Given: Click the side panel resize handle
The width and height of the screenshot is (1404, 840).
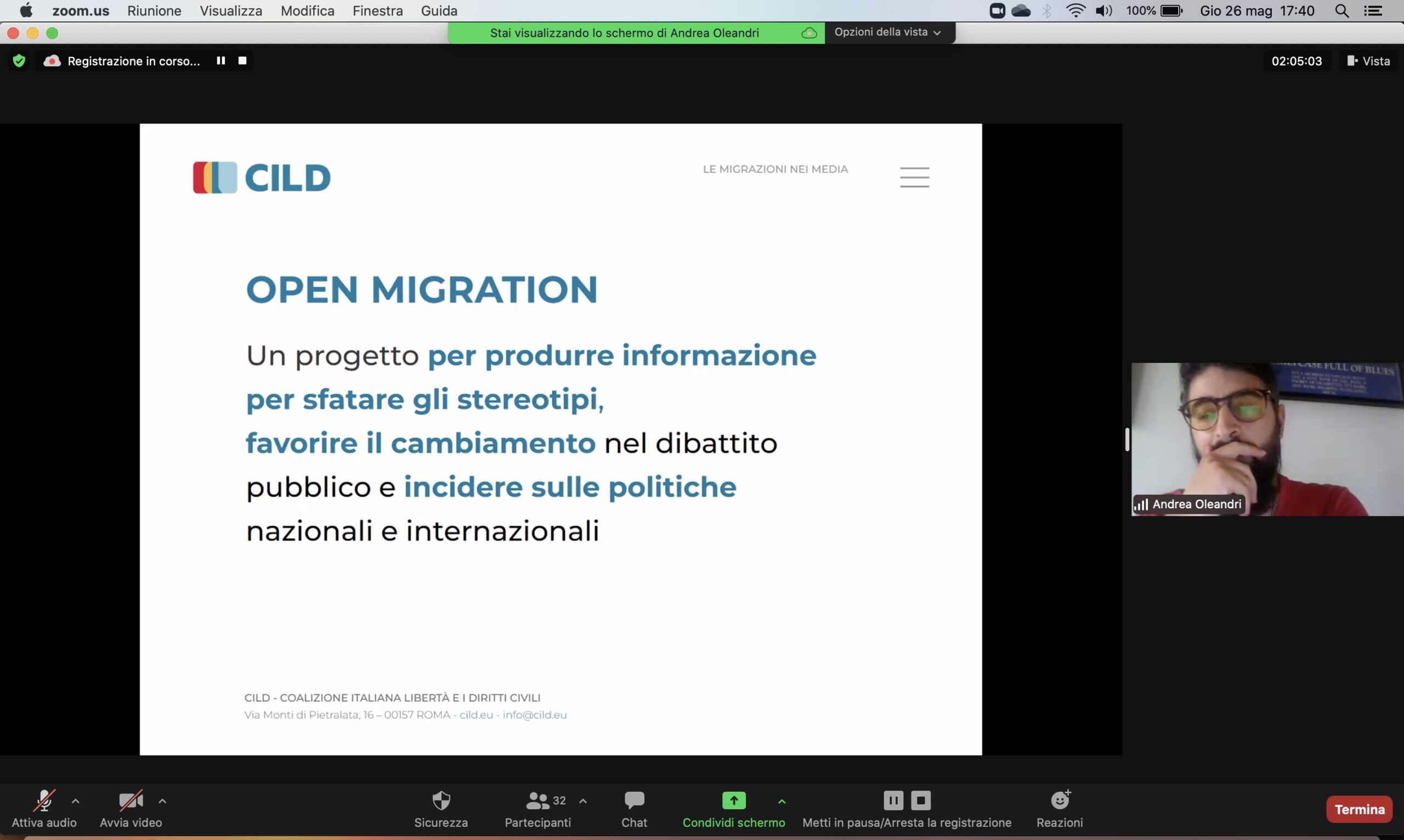Looking at the screenshot, I should click(1126, 439).
